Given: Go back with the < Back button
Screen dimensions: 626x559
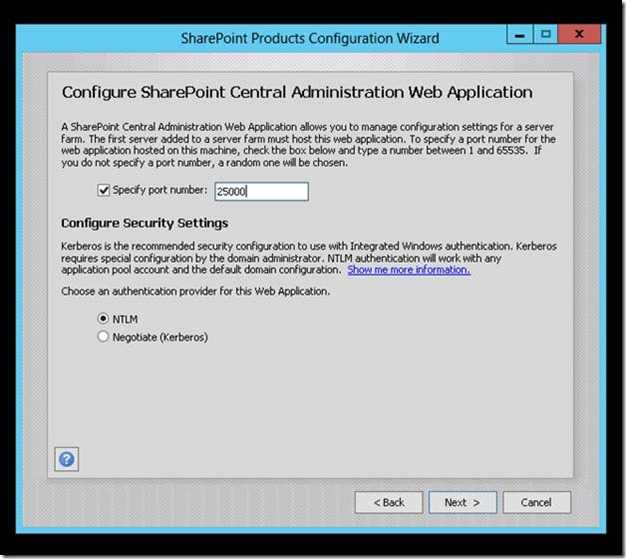Looking at the screenshot, I should tap(389, 502).
